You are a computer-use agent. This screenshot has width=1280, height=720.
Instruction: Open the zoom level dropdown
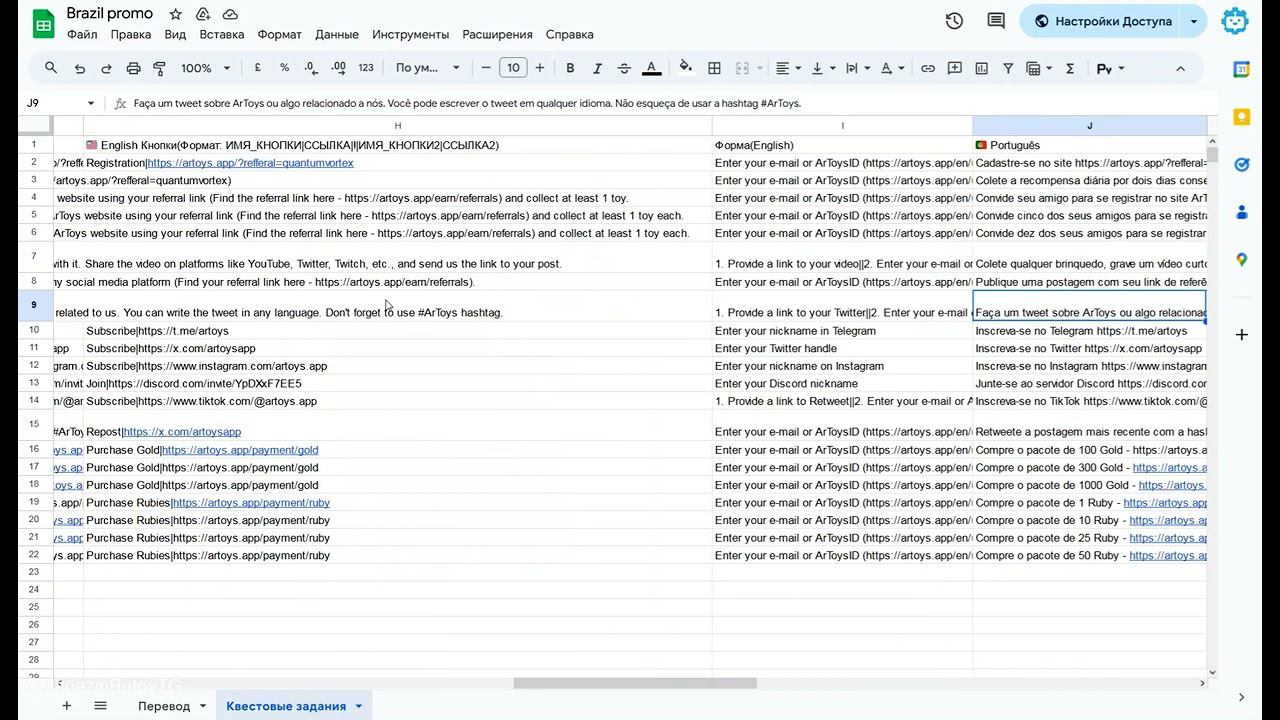point(205,68)
